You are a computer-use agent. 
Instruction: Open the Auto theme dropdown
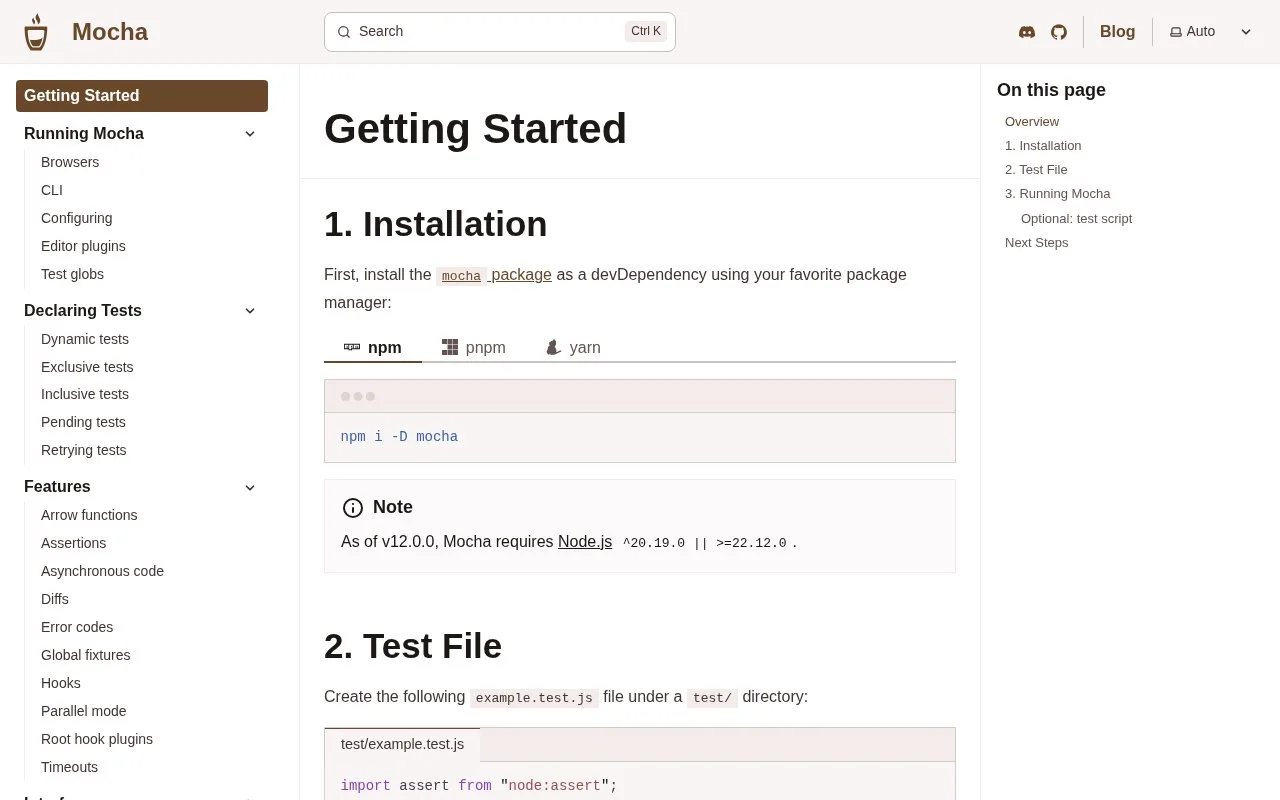tap(1211, 32)
